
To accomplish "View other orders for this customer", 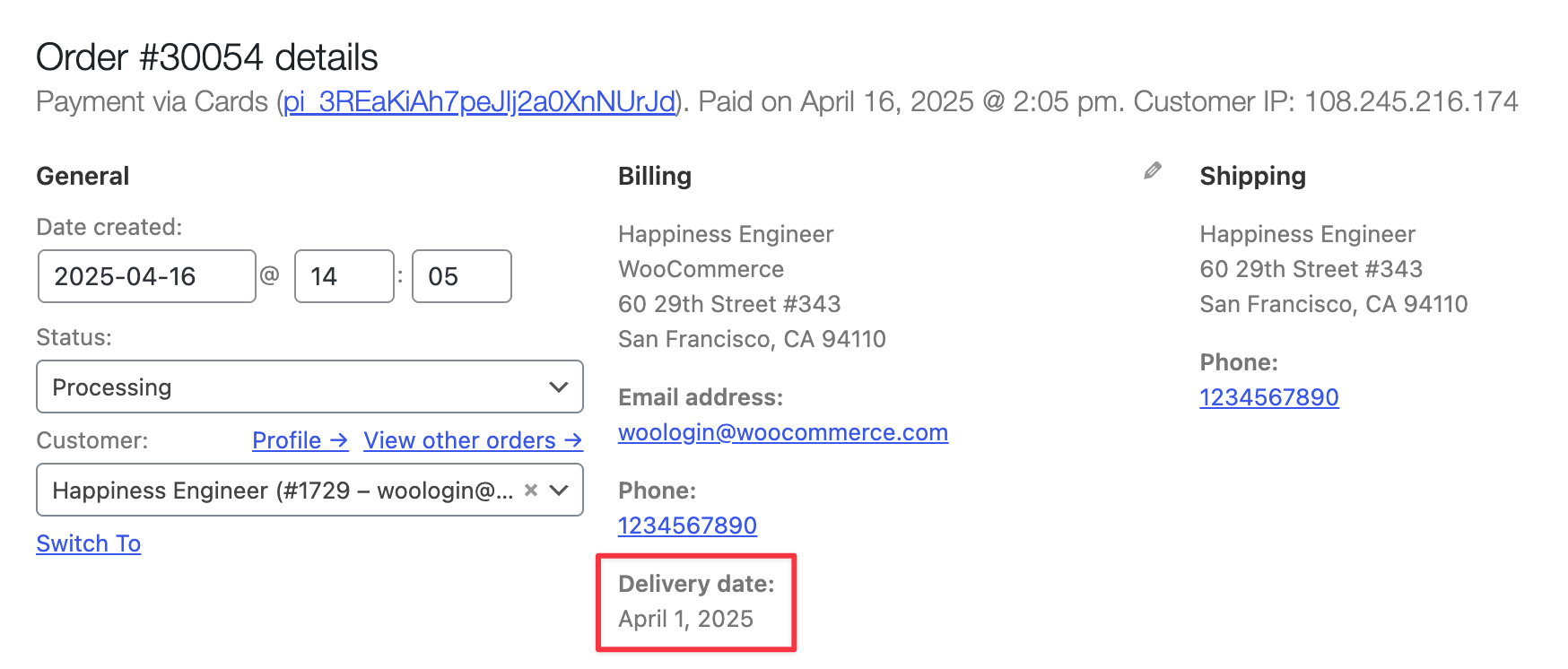I will (x=473, y=440).
